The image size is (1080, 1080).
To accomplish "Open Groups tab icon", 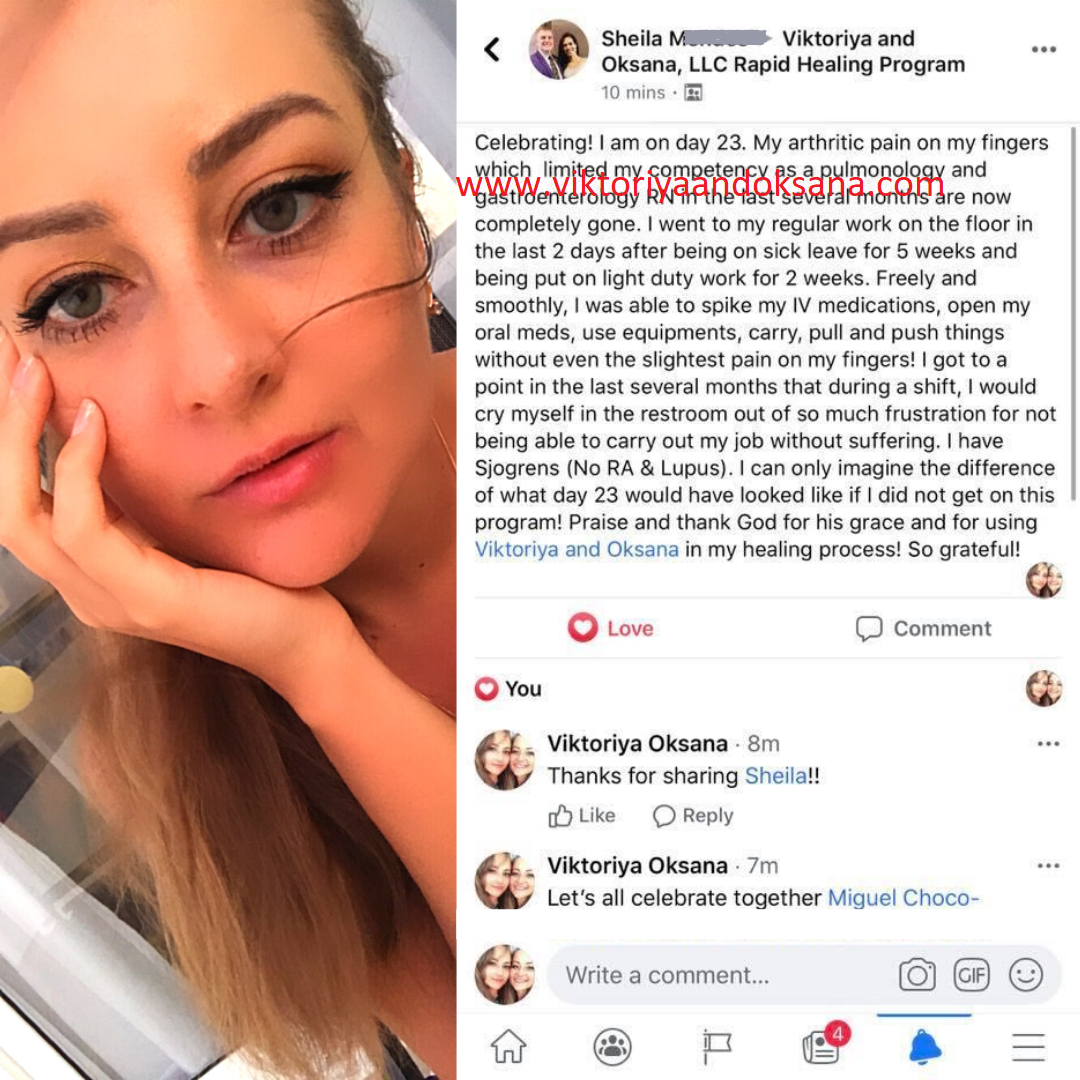I will pyautogui.click(x=612, y=1046).
